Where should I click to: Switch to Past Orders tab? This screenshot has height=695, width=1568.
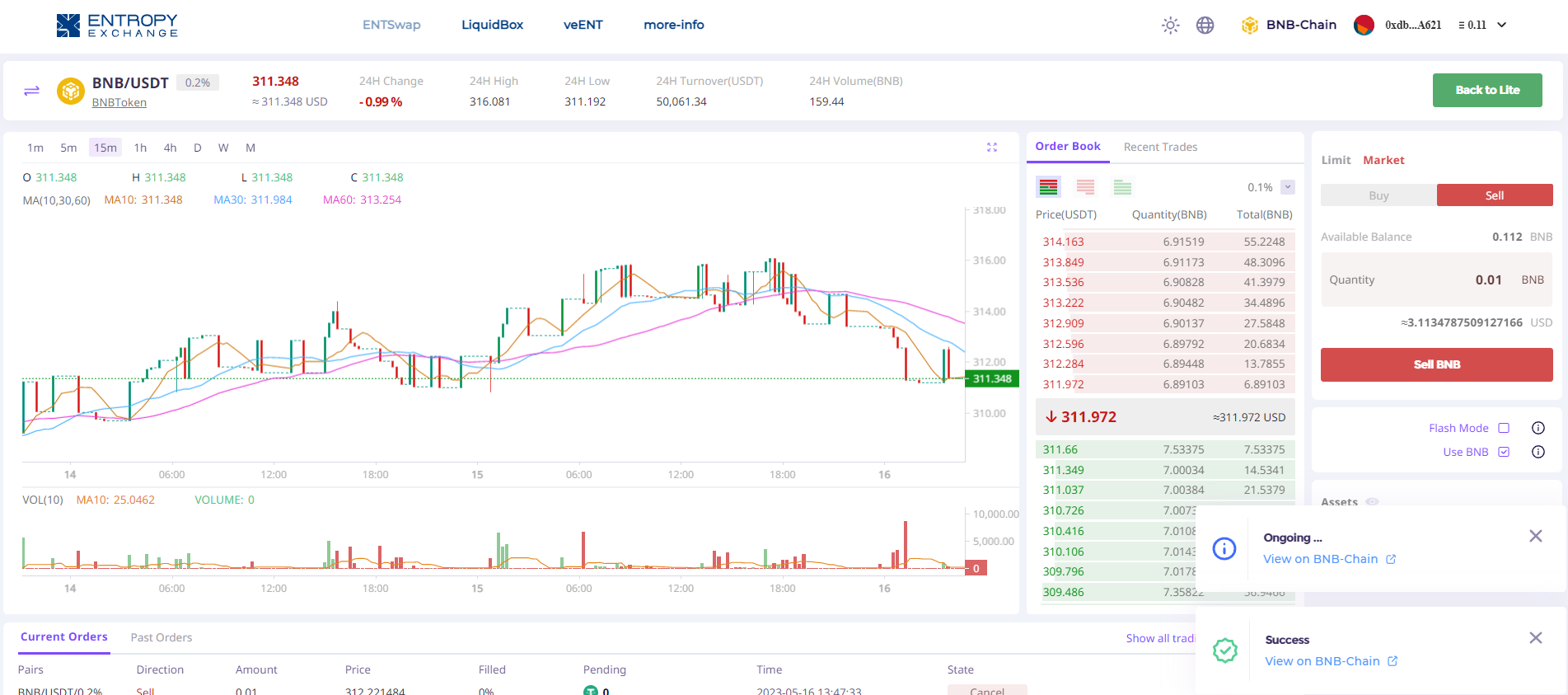(x=161, y=637)
